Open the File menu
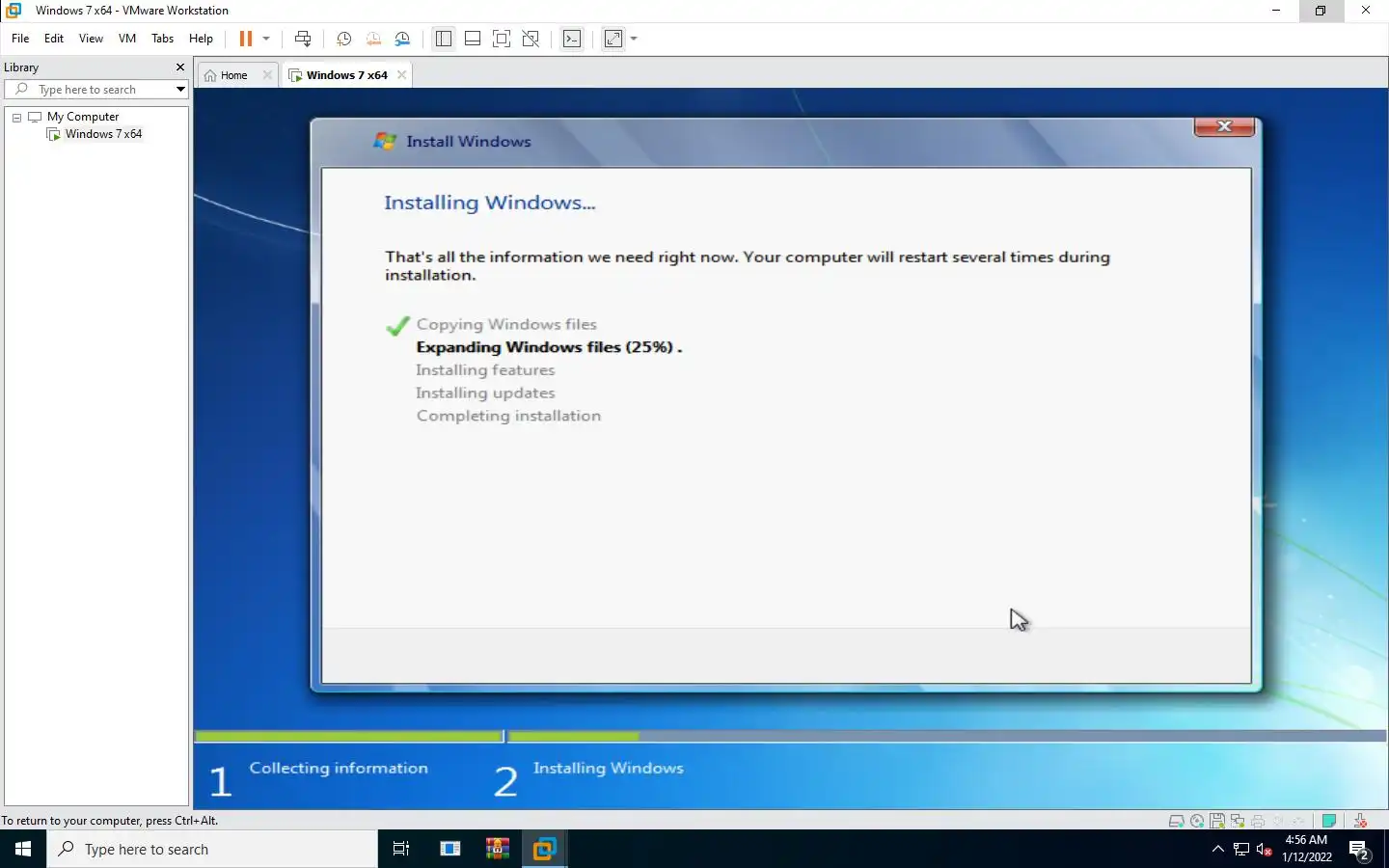The width and height of the screenshot is (1389, 868). click(x=20, y=39)
